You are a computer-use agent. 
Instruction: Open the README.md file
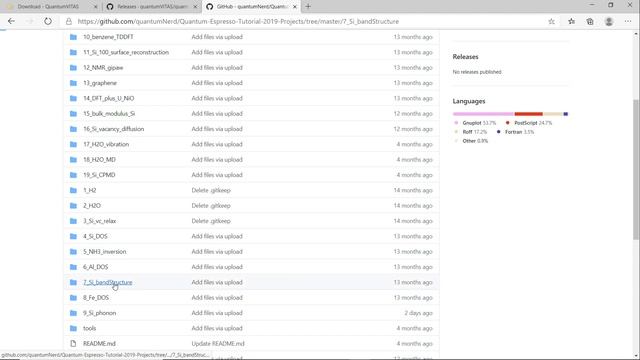[x=99, y=344]
